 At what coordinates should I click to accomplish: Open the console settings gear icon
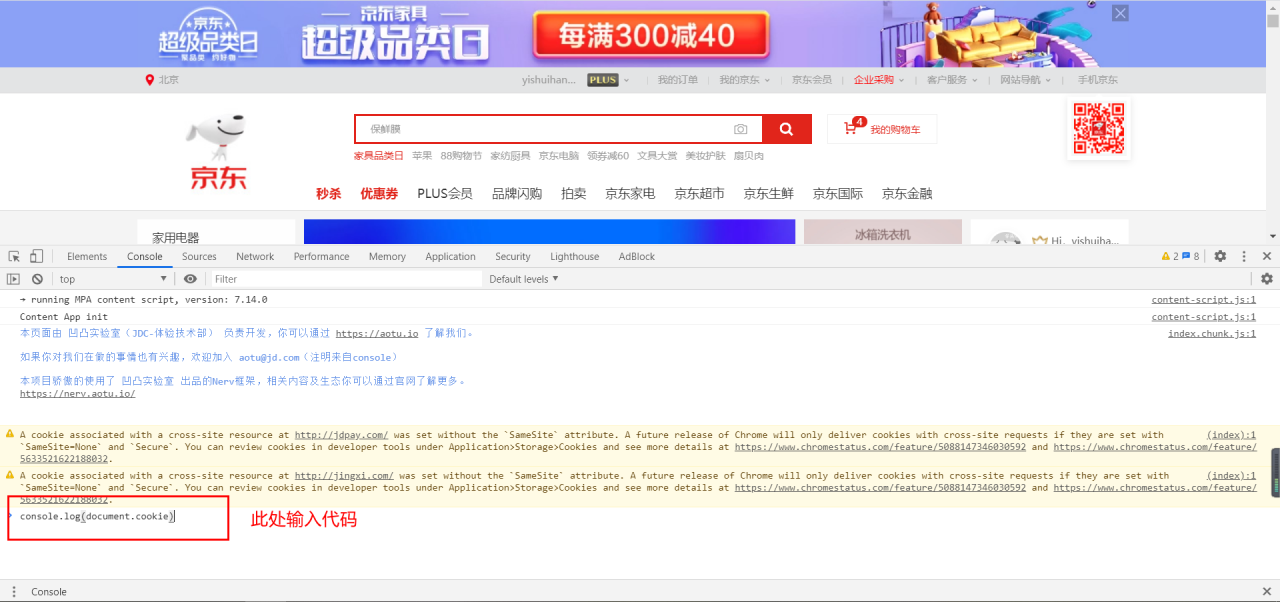(1266, 279)
